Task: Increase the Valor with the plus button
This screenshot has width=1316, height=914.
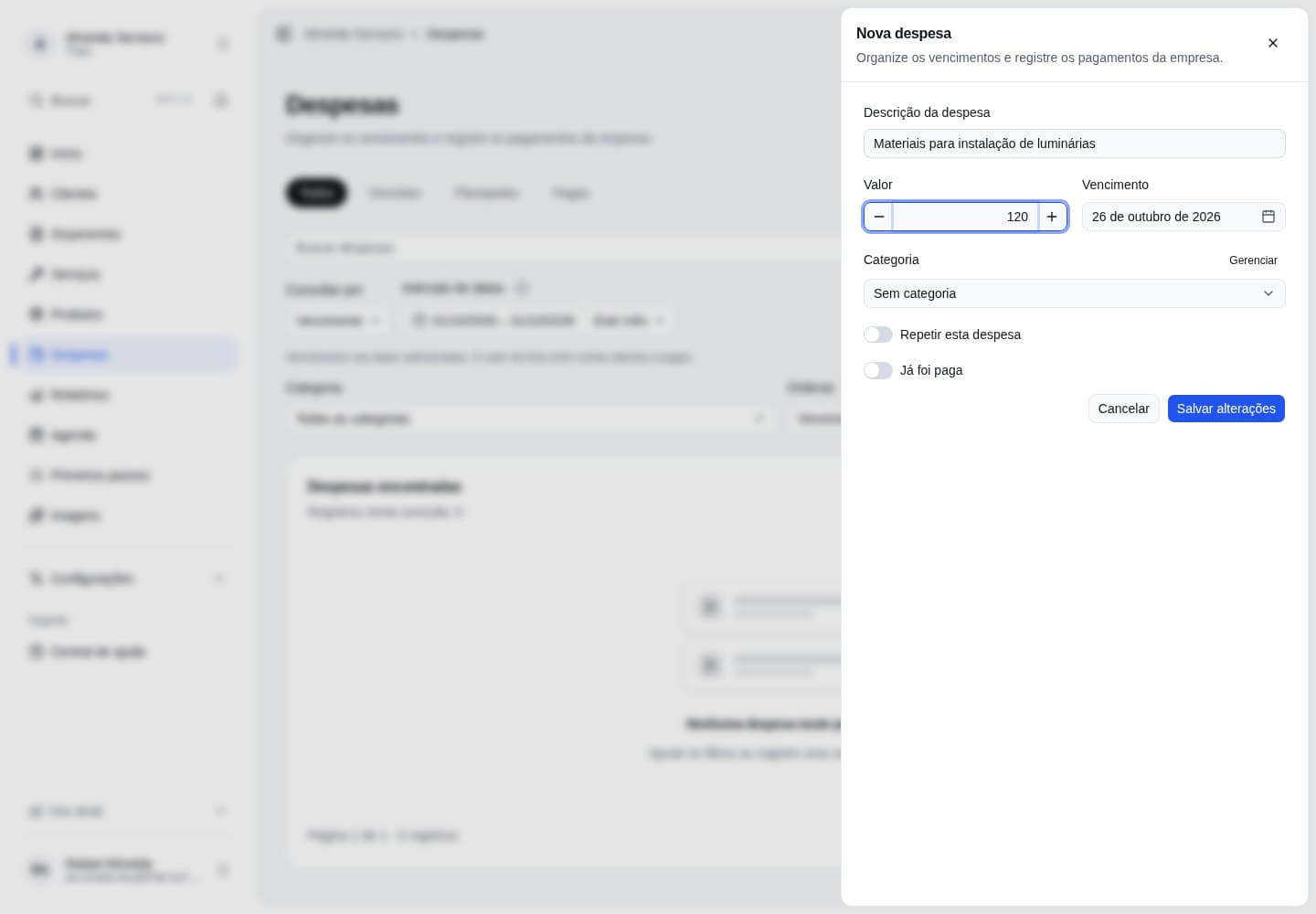Action: pyautogui.click(x=1052, y=217)
